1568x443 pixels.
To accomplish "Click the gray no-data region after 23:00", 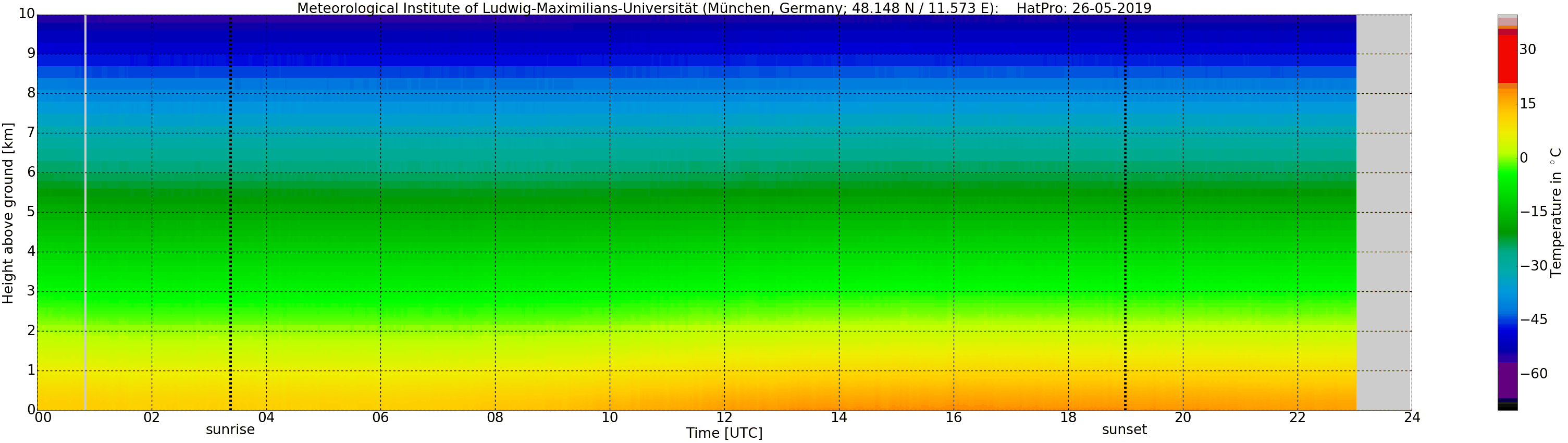I will tap(1384, 213).
